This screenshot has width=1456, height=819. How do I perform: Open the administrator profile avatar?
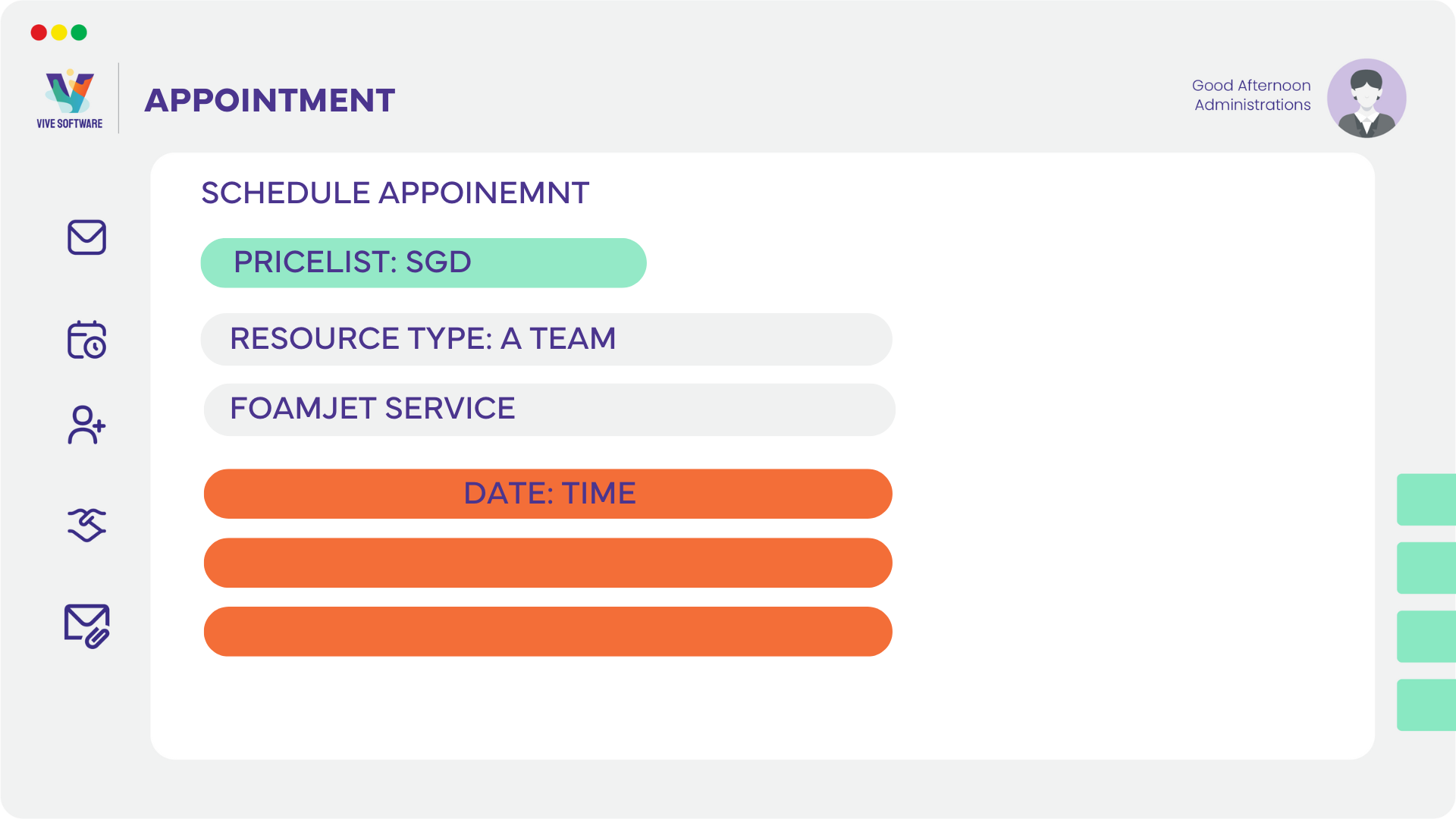(x=1367, y=98)
